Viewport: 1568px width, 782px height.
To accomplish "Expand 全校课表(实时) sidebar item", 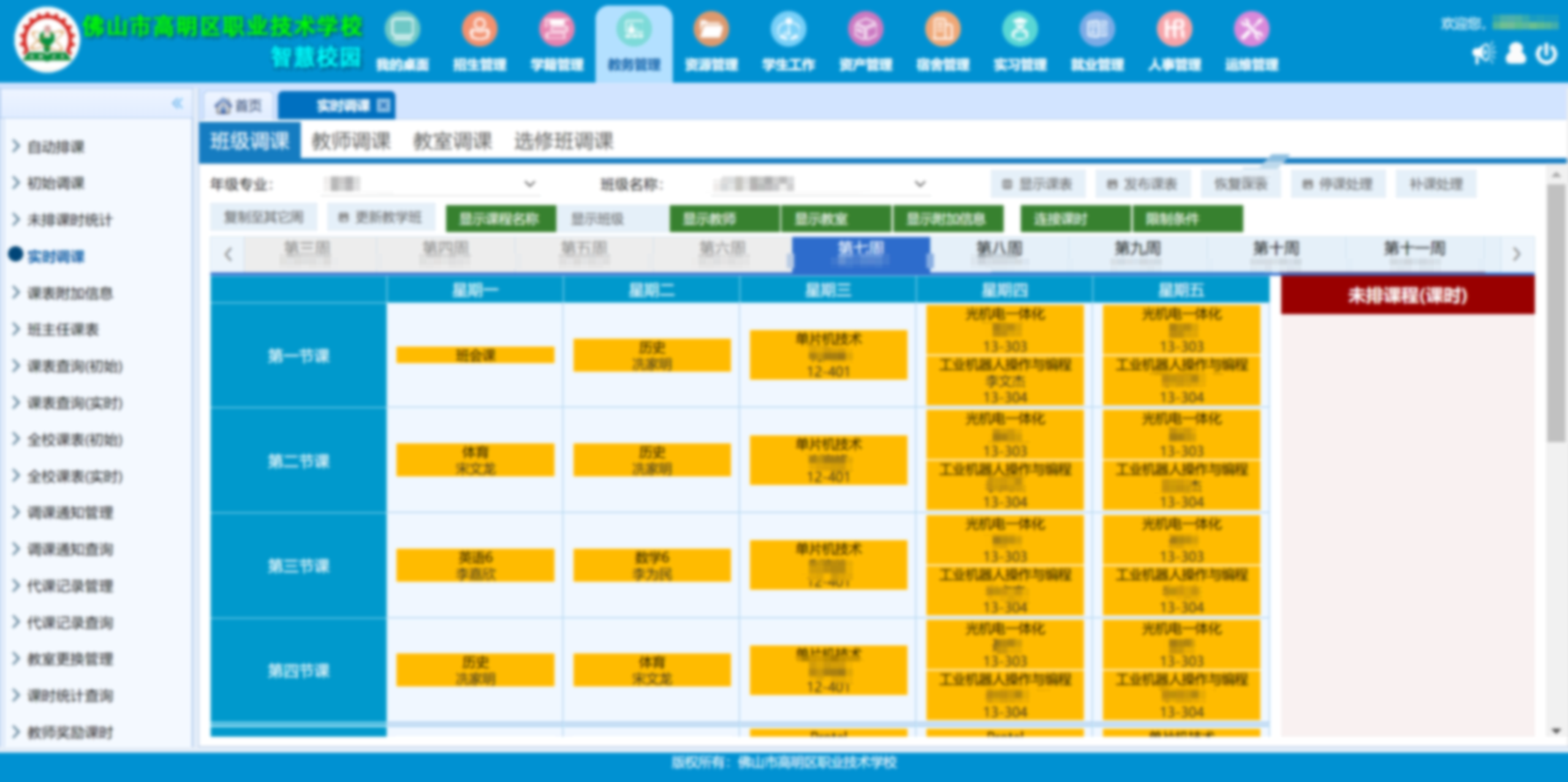I will [x=75, y=476].
